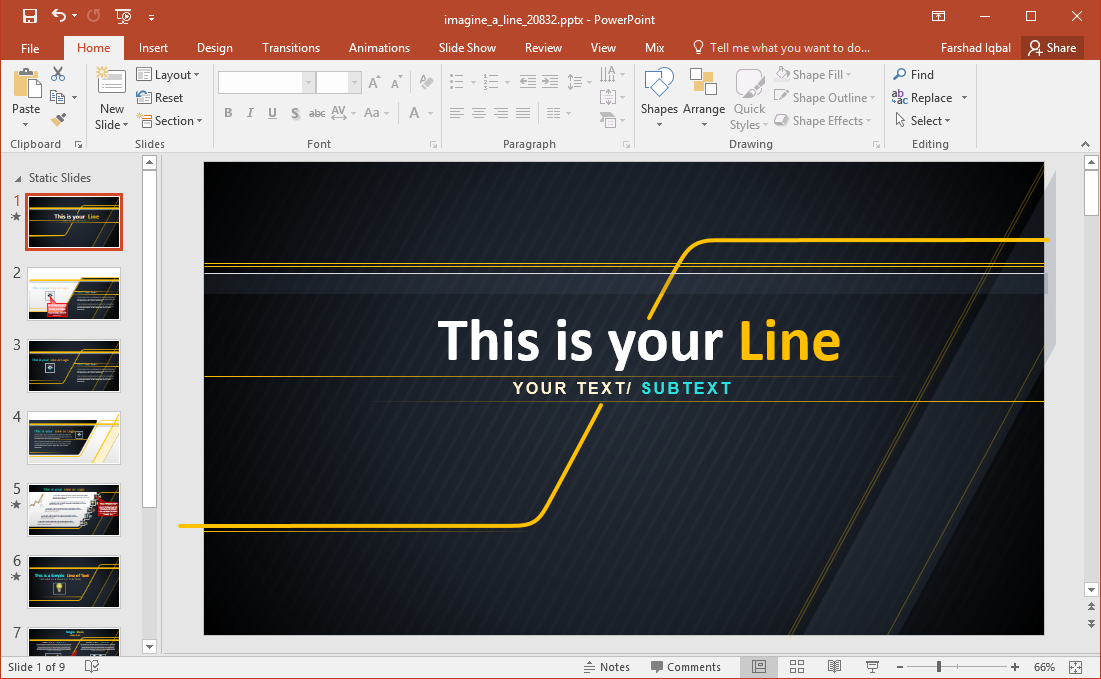
Task: Open the Select dropdown in Editing
Action: (x=923, y=121)
